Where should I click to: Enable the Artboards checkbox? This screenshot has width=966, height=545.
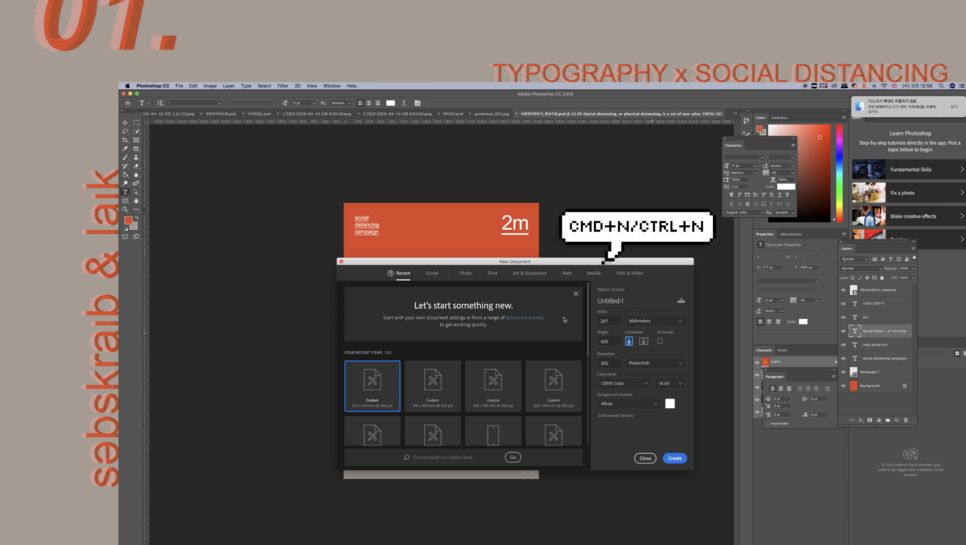pyautogui.click(x=660, y=341)
